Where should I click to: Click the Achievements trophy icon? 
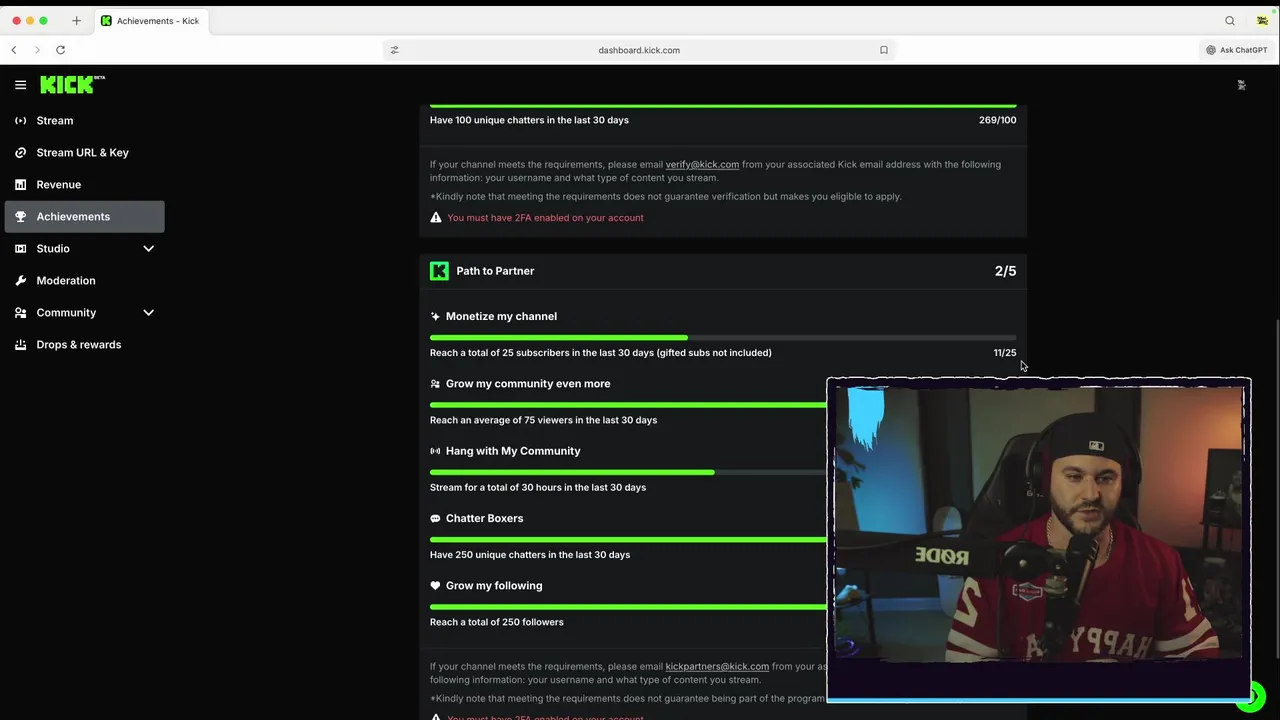pyautogui.click(x=20, y=217)
